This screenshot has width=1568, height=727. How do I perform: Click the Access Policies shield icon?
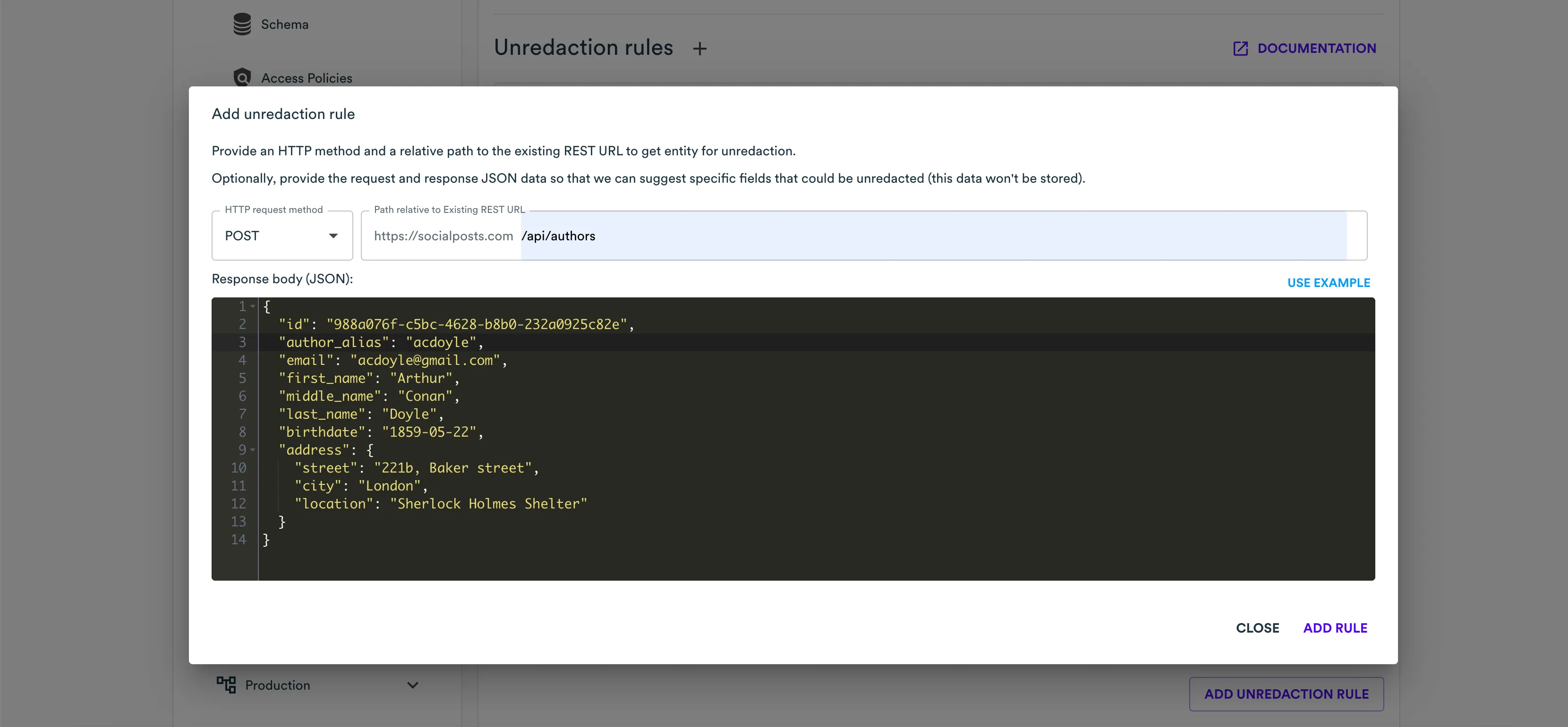(242, 77)
